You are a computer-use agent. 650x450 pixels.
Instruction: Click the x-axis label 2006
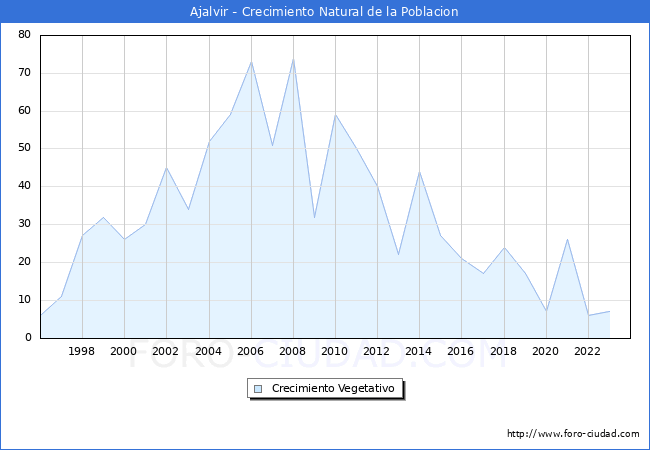tap(250, 351)
